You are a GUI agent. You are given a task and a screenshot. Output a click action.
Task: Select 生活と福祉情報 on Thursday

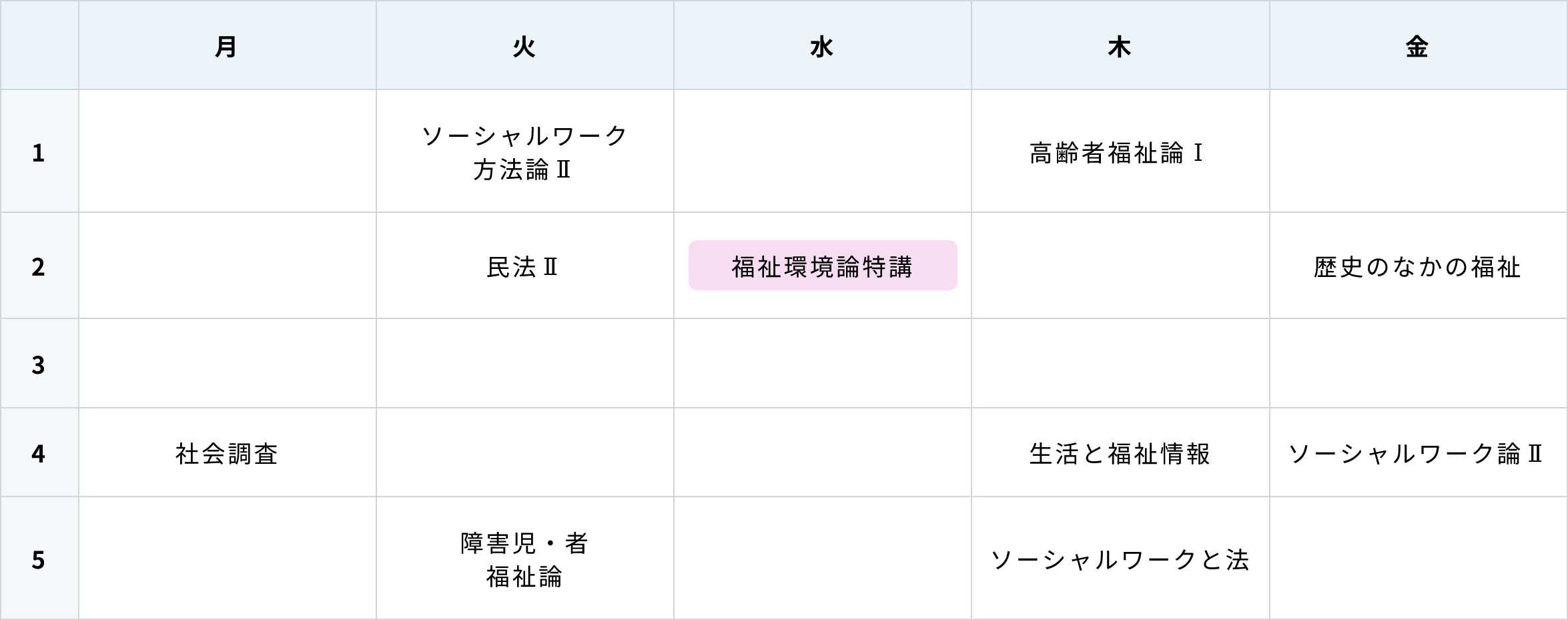[x=1120, y=454]
